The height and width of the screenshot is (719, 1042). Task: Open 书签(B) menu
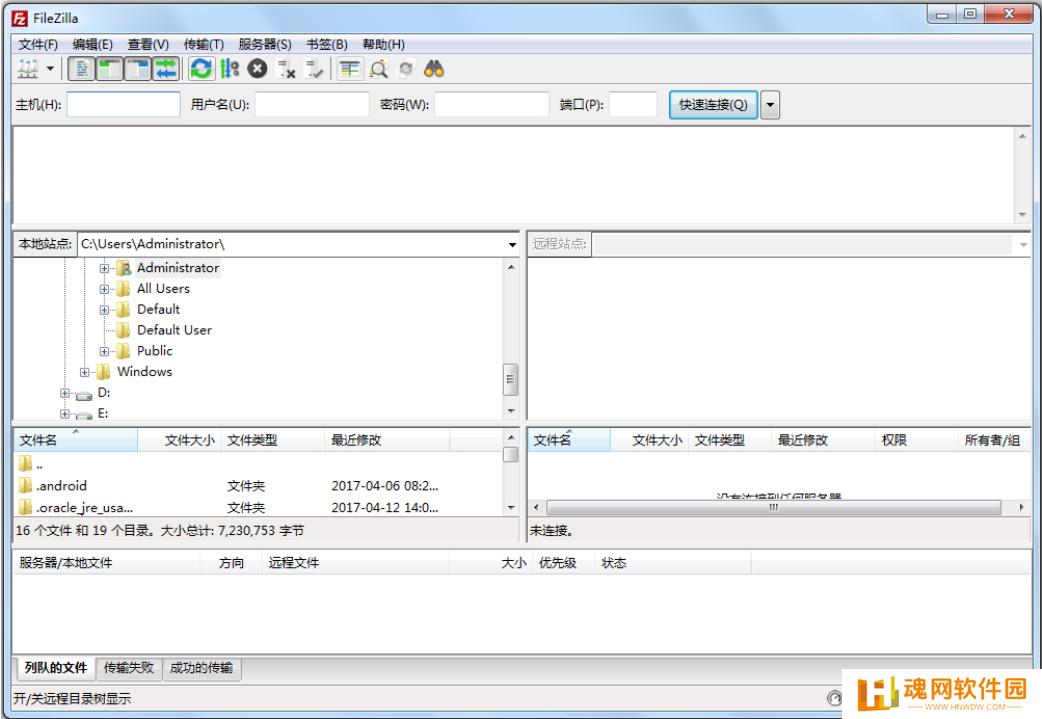327,45
